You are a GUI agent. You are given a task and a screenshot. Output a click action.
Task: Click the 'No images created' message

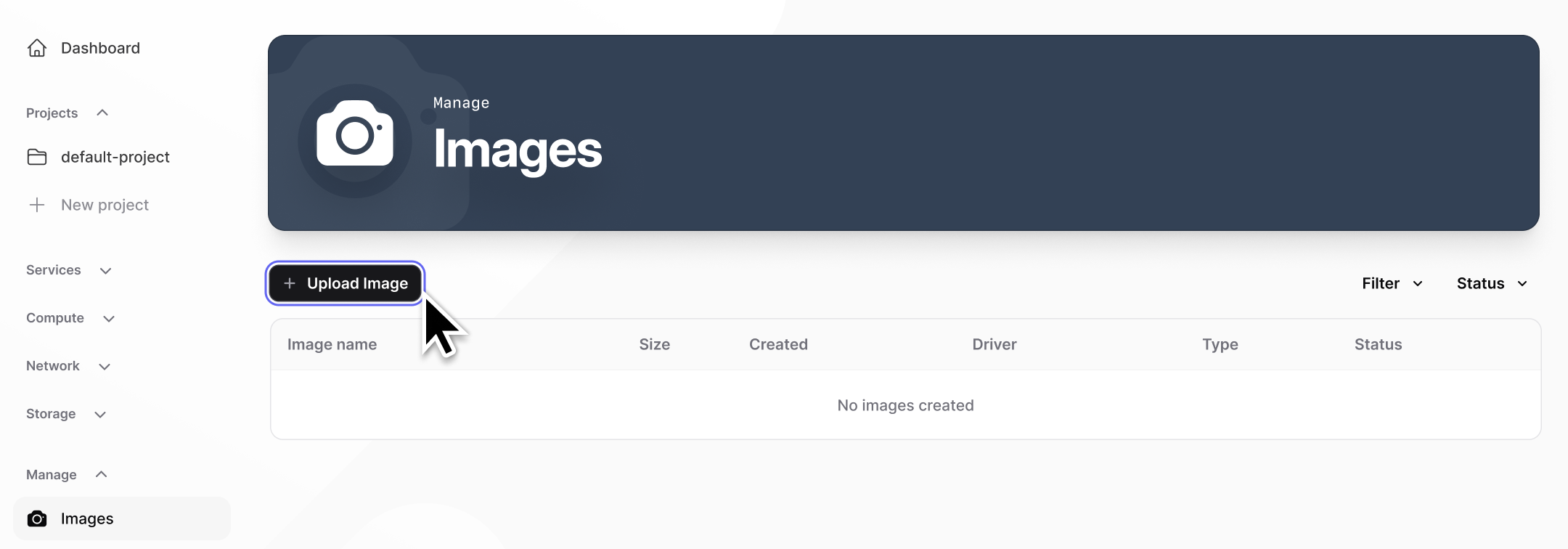[x=905, y=405]
